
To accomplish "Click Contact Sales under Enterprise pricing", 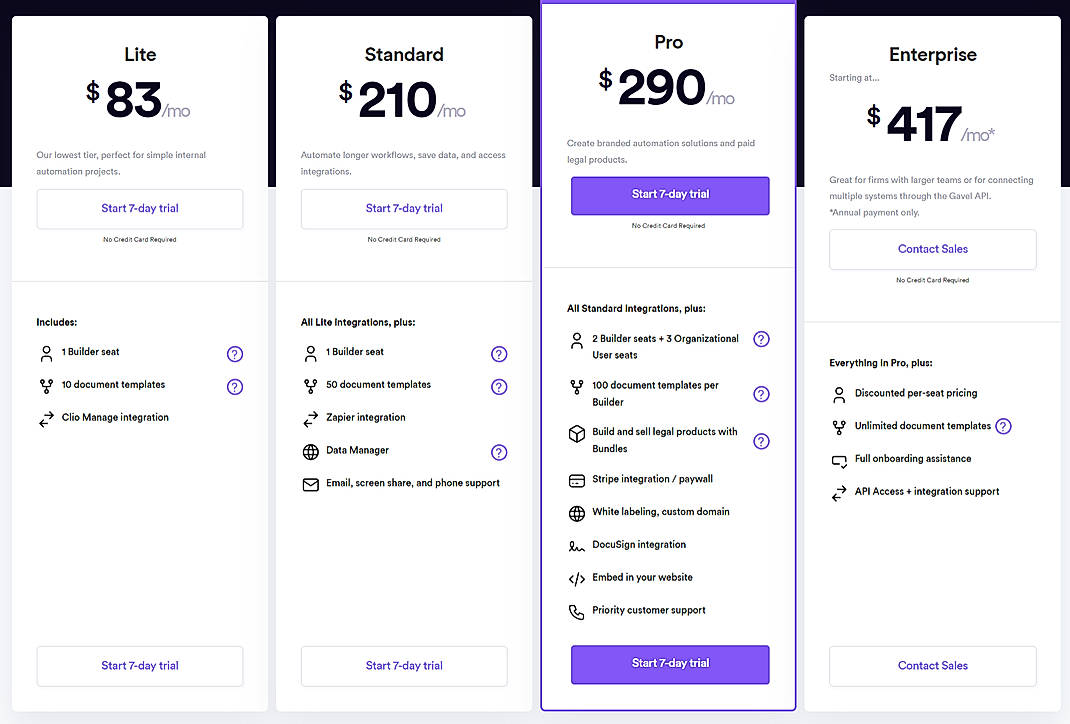I will [x=932, y=249].
